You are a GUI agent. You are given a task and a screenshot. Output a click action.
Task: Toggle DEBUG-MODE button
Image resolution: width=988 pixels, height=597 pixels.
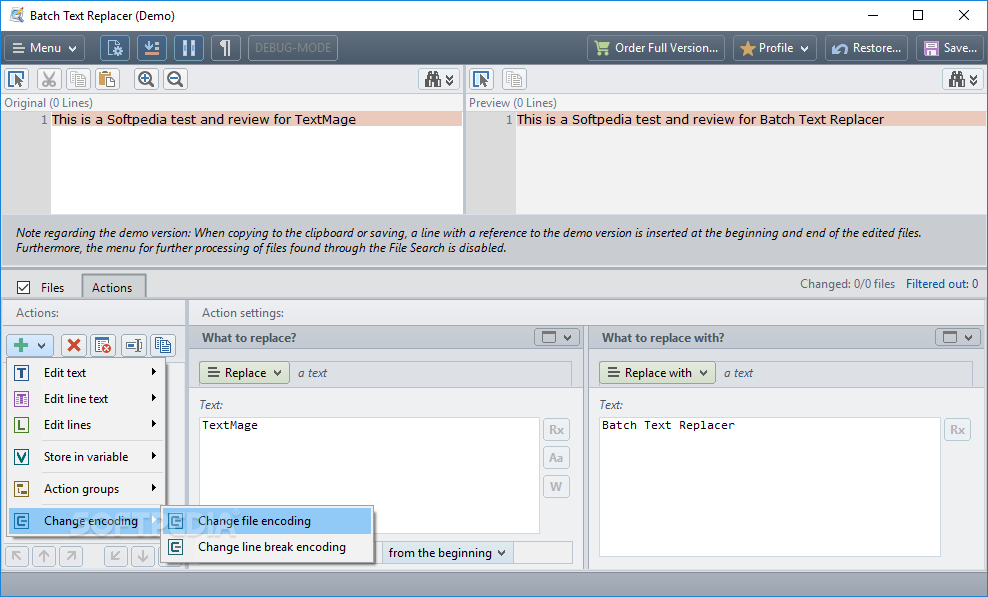point(293,48)
